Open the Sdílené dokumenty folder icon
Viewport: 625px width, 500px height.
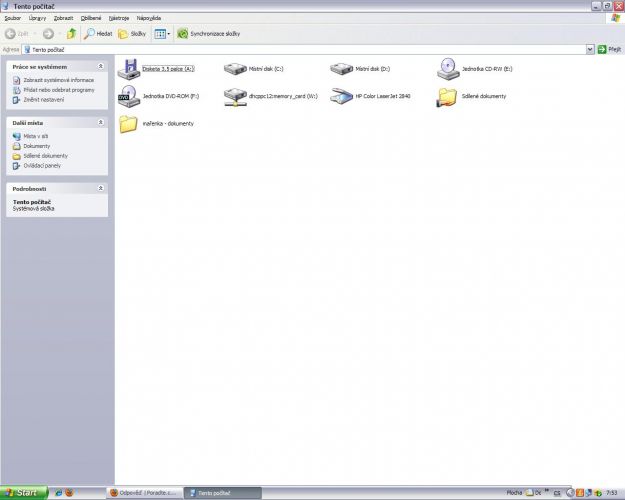point(447,97)
